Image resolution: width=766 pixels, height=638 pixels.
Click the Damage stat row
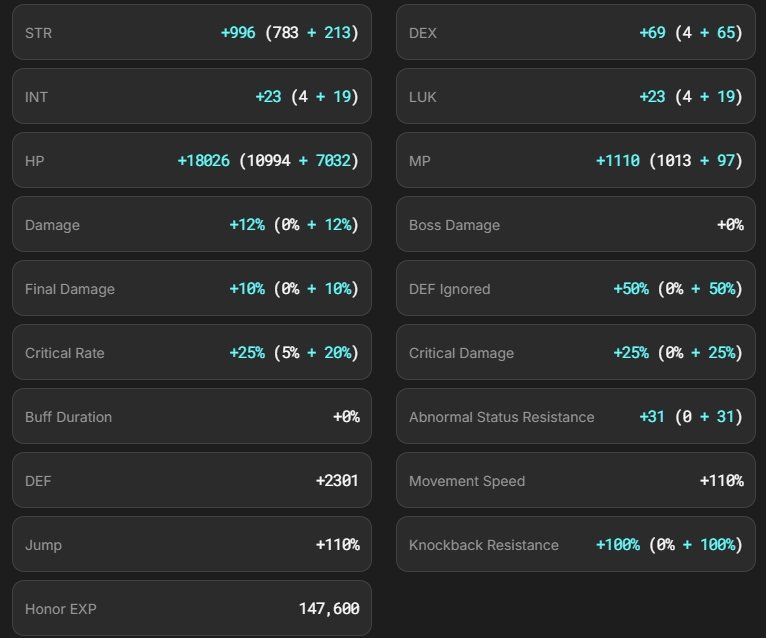[x=191, y=225]
